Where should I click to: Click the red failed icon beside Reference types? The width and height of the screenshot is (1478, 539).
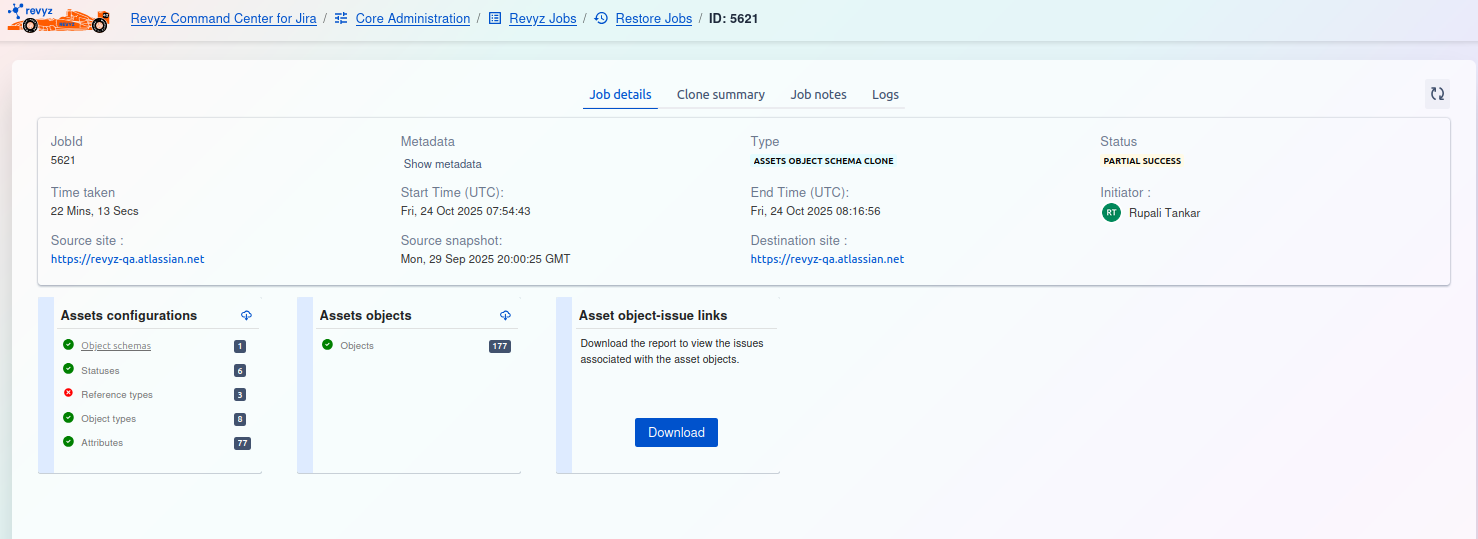(x=68, y=394)
